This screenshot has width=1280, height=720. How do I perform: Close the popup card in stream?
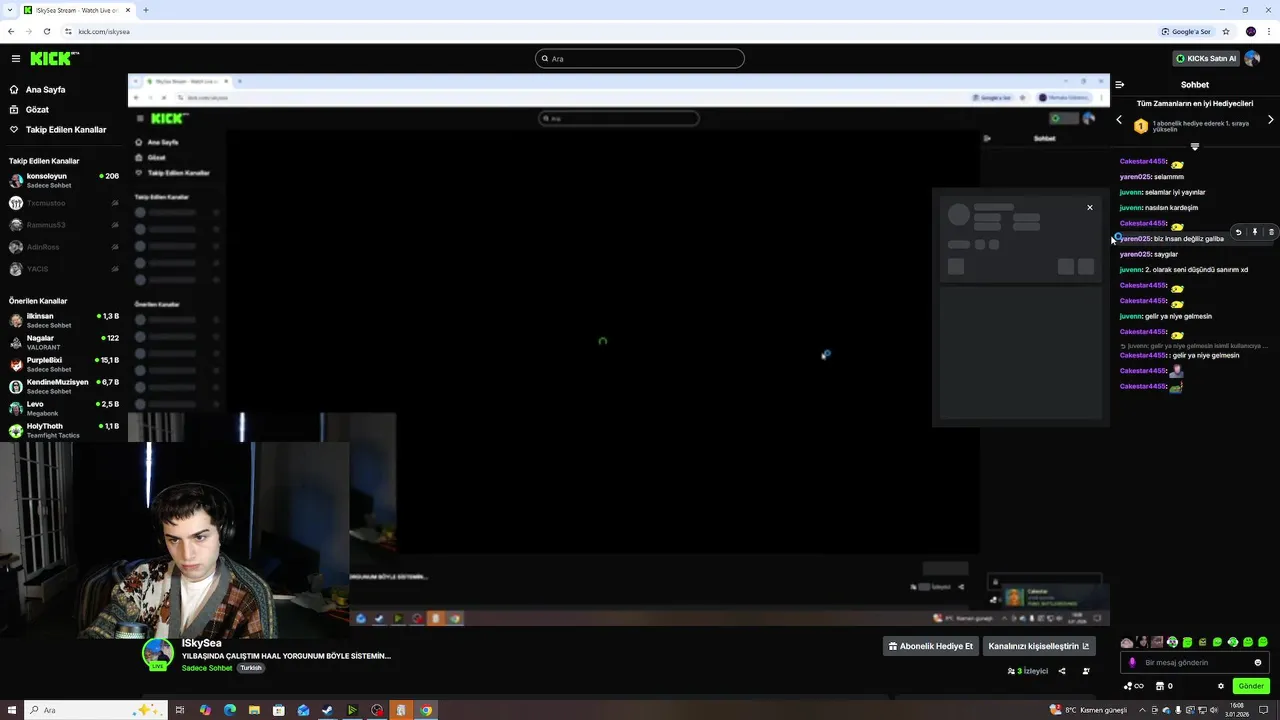click(x=1090, y=208)
